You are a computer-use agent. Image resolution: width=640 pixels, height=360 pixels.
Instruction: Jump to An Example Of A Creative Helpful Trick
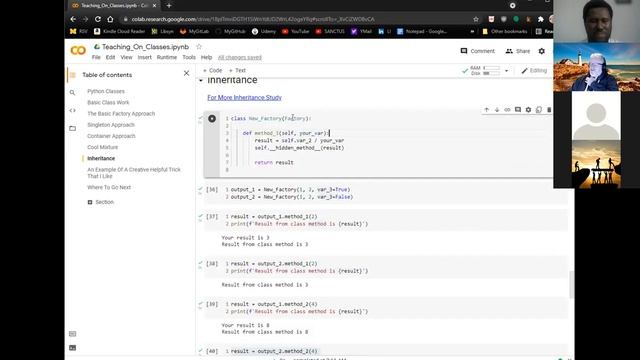[x=134, y=173]
